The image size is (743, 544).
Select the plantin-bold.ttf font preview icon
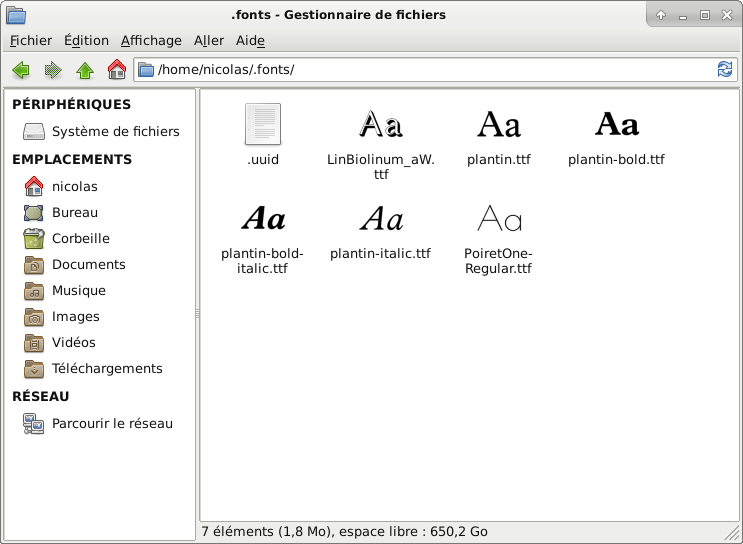click(616, 124)
